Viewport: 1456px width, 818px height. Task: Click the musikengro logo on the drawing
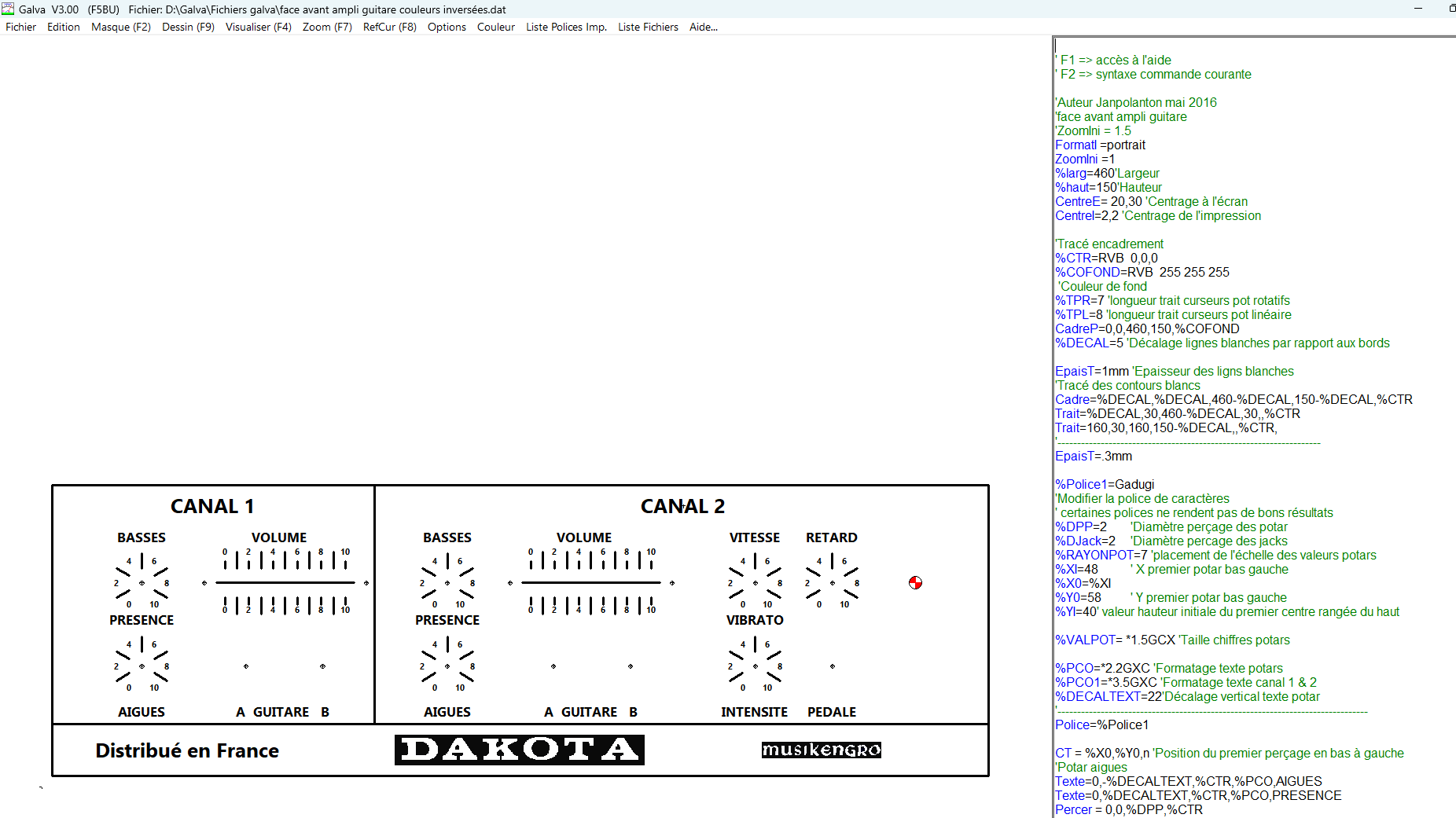point(821,750)
